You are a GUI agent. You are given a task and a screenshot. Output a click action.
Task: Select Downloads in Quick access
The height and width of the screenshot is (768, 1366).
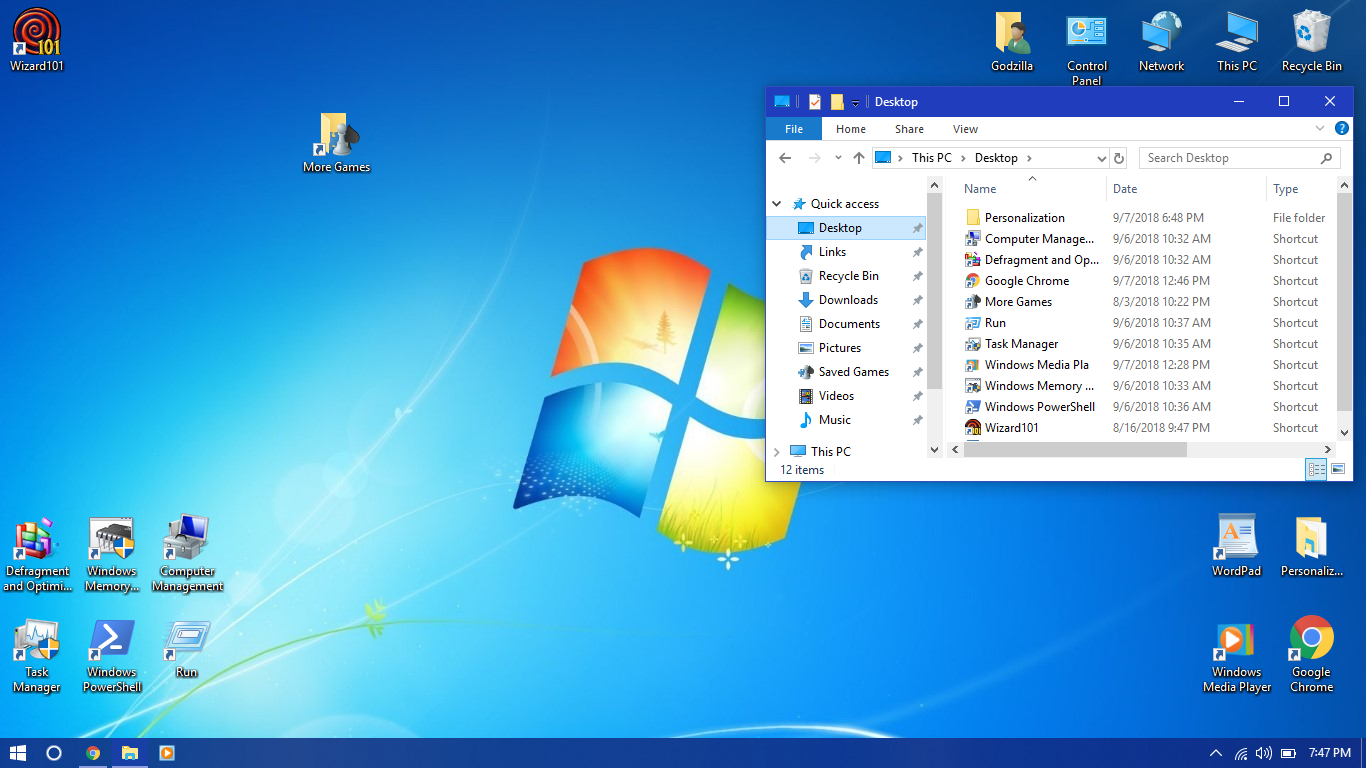pyautogui.click(x=846, y=300)
